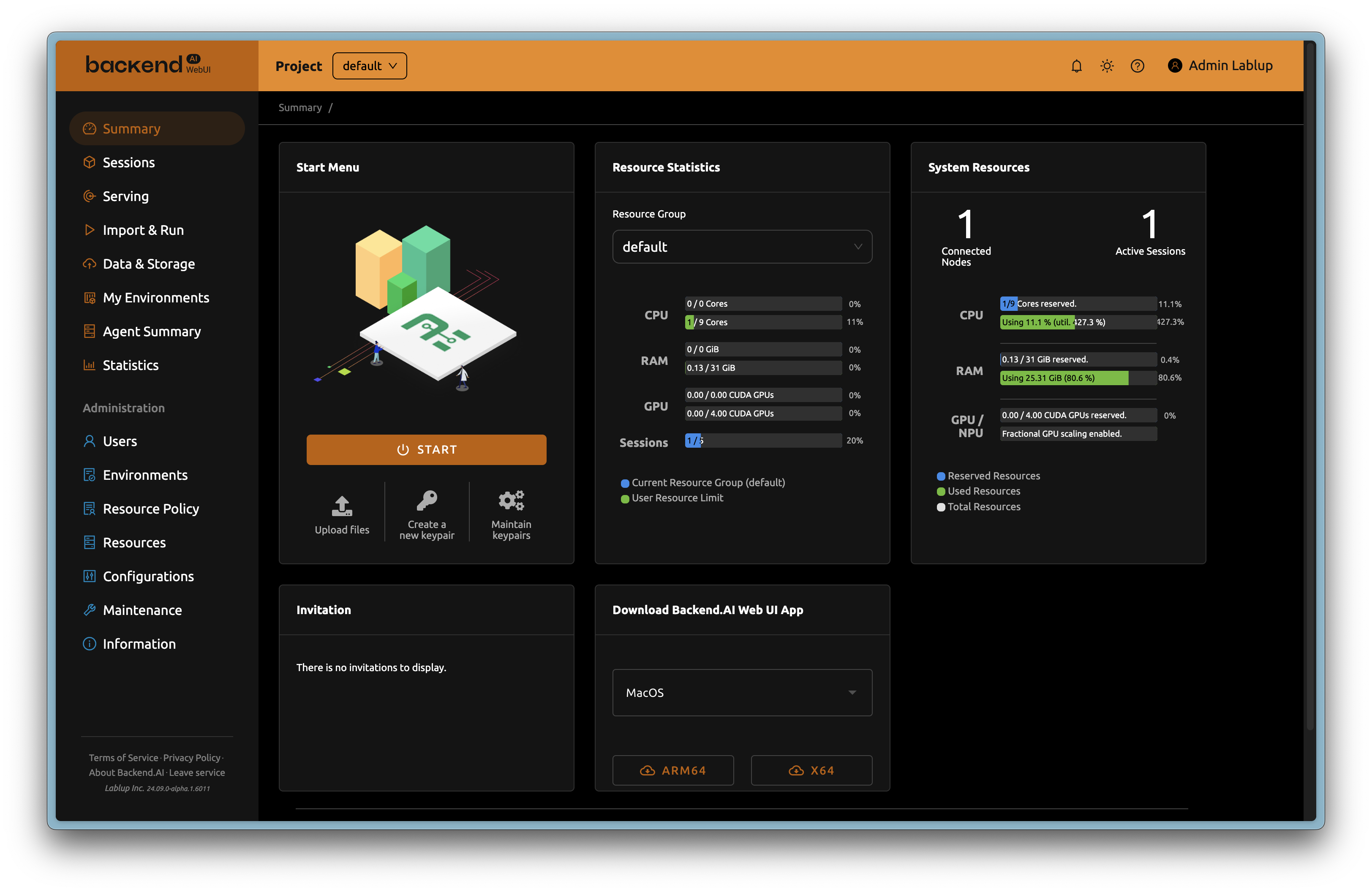Click the About Backend.AI link
The height and width of the screenshot is (892, 1372).
[x=126, y=773]
